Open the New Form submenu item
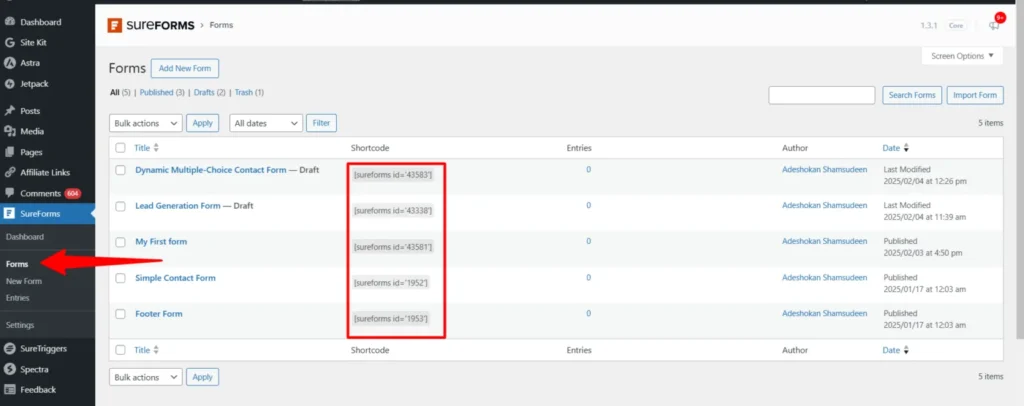This screenshot has width=1024, height=406. click(24, 281)
